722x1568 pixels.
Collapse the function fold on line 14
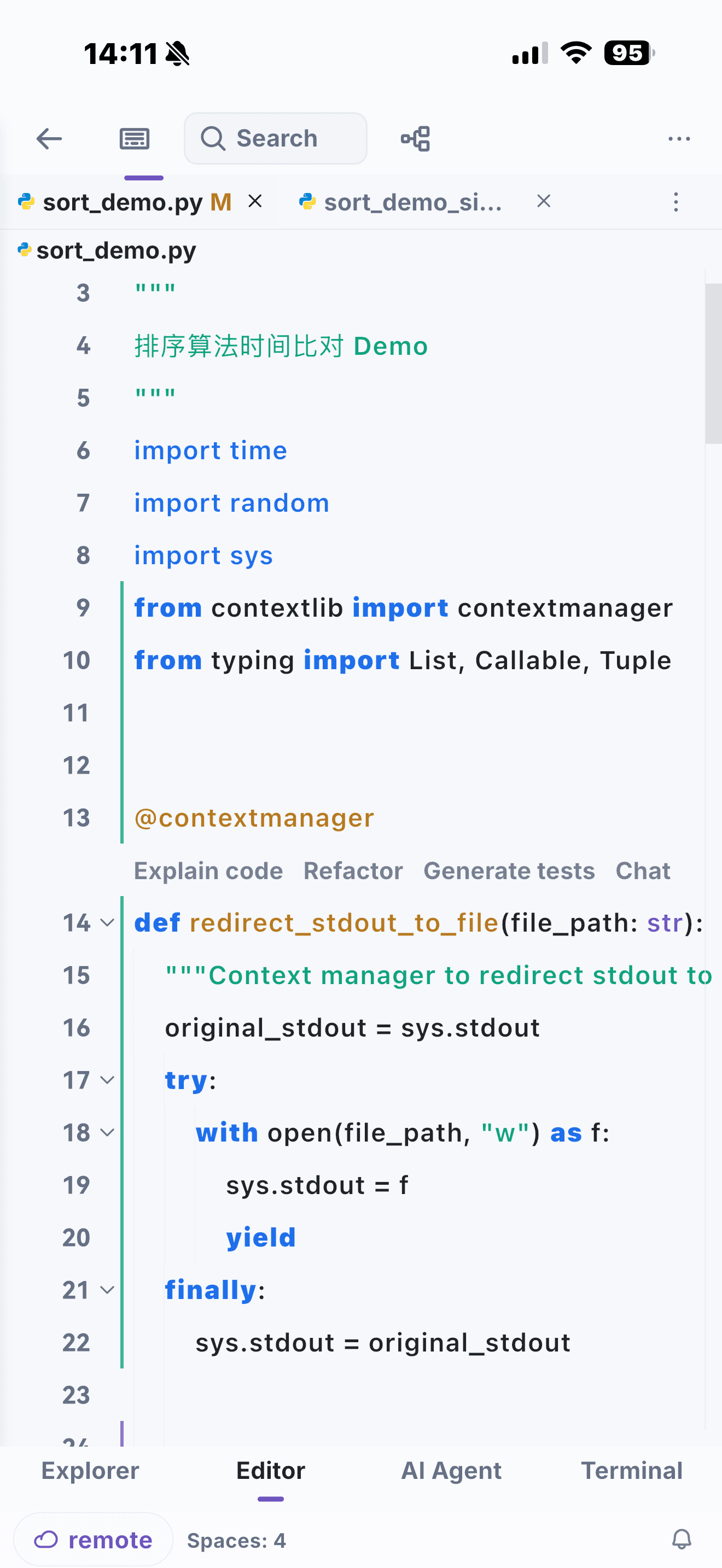(107, 923)
